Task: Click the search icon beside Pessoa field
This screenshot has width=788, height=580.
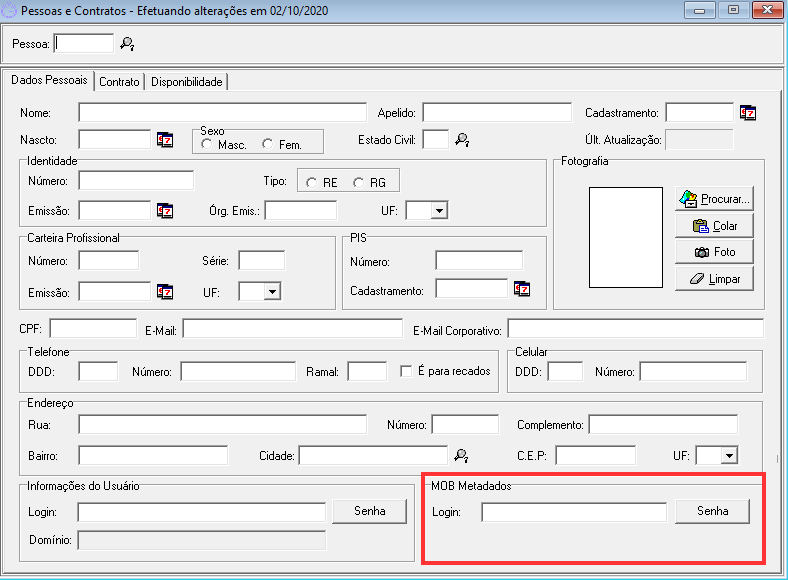Action: (x=127, y=44)
